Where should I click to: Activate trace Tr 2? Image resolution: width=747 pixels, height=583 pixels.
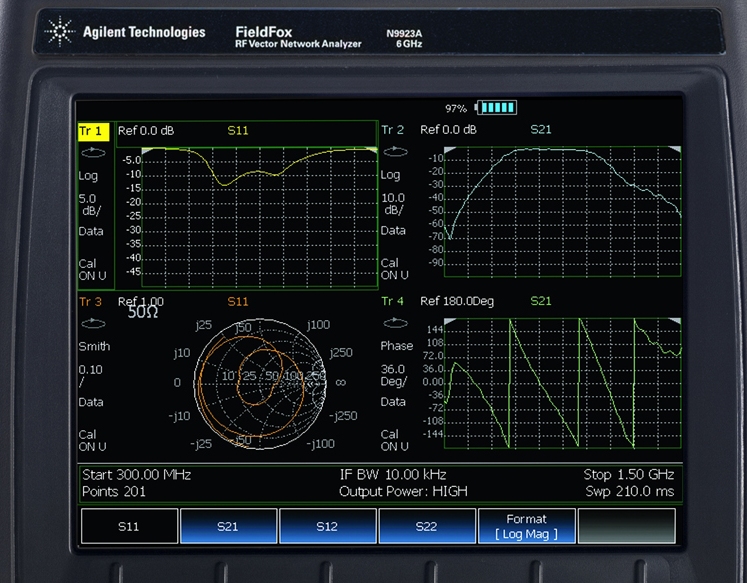(x=392, y=130)
